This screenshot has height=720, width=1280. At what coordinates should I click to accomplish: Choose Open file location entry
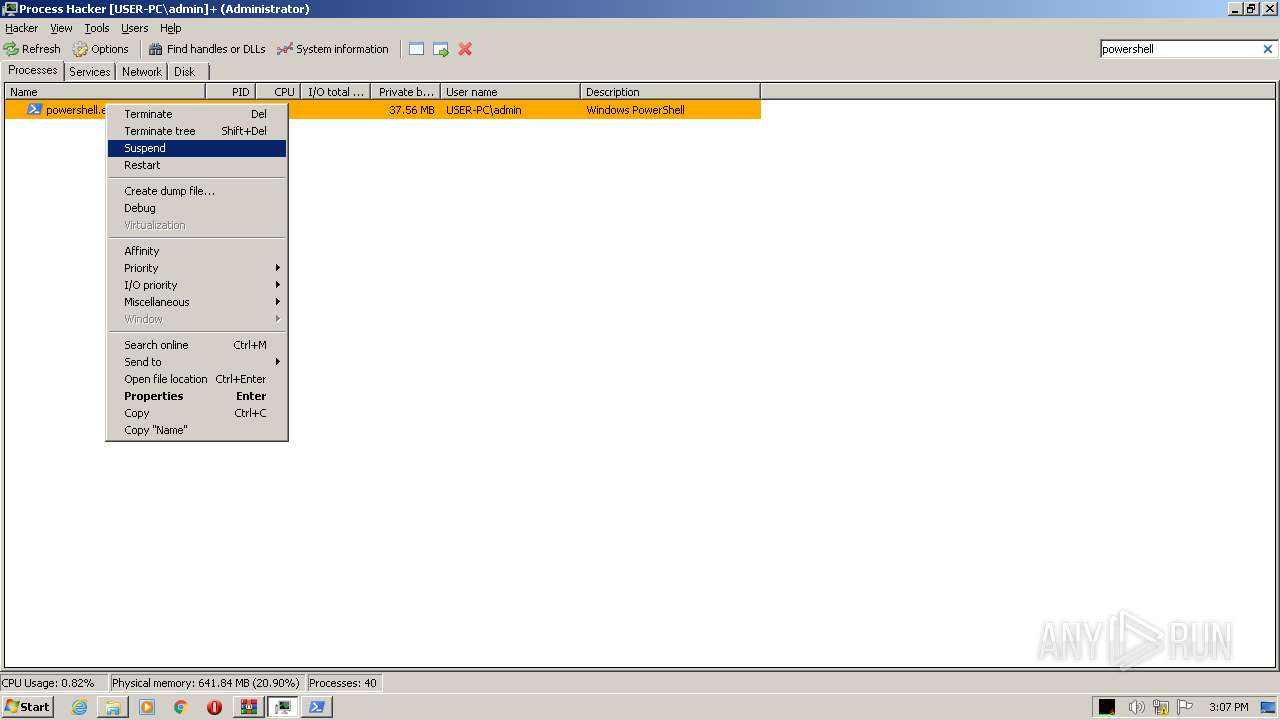click(197, 379)
